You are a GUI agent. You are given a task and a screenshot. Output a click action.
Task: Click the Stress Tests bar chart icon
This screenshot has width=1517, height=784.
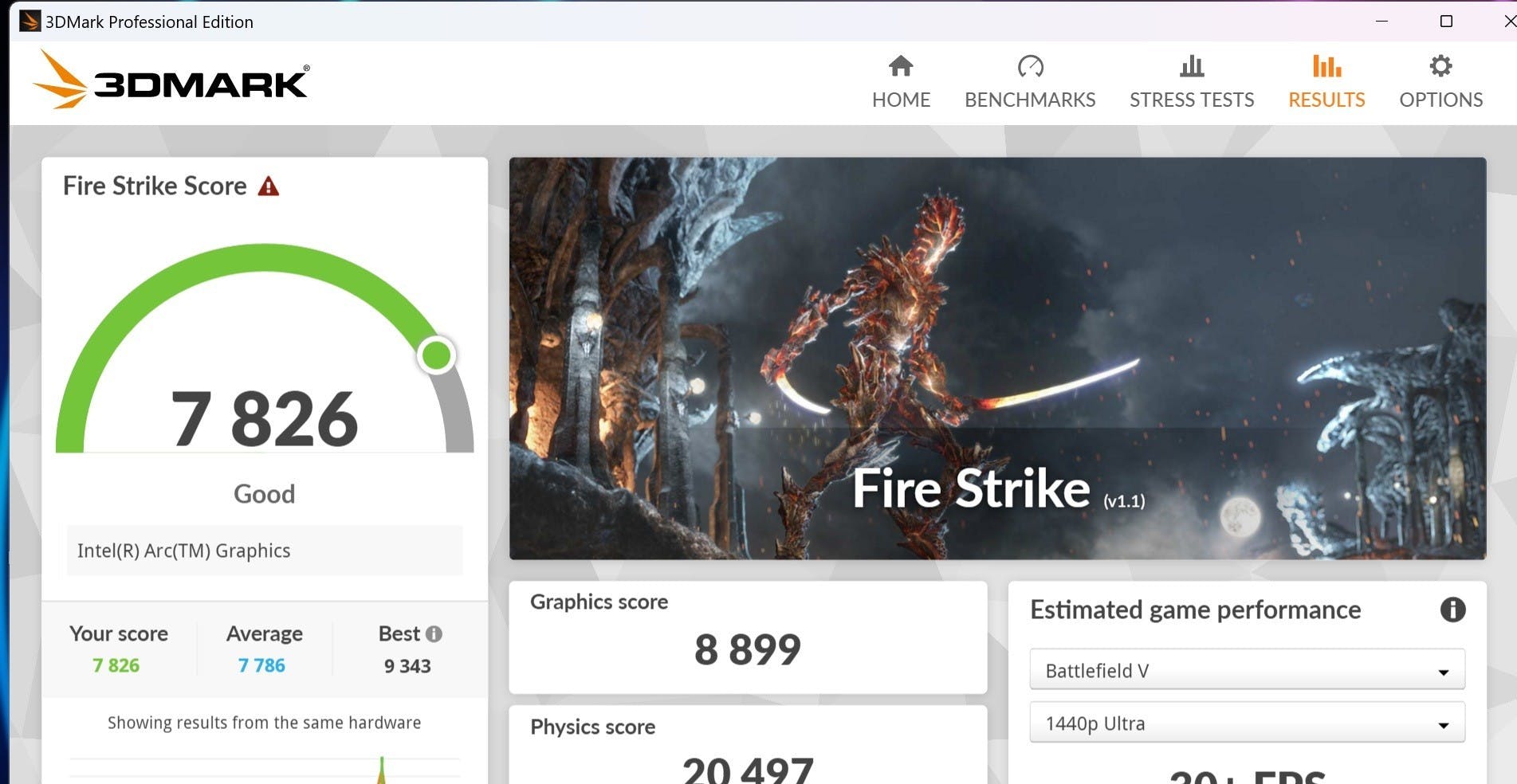[1192, 66]
